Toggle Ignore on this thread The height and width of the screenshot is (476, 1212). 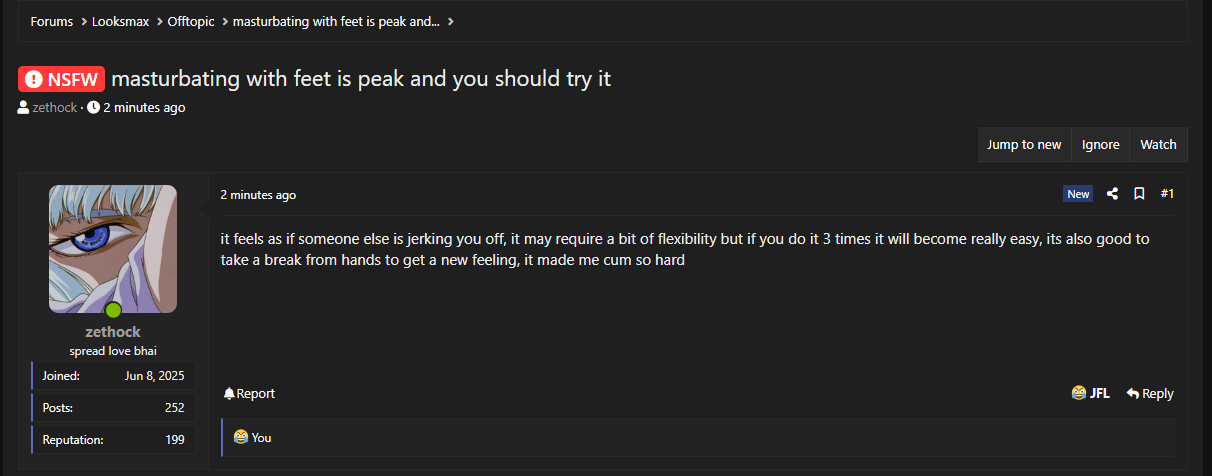pyautogui.click(x=1100, y=145)
